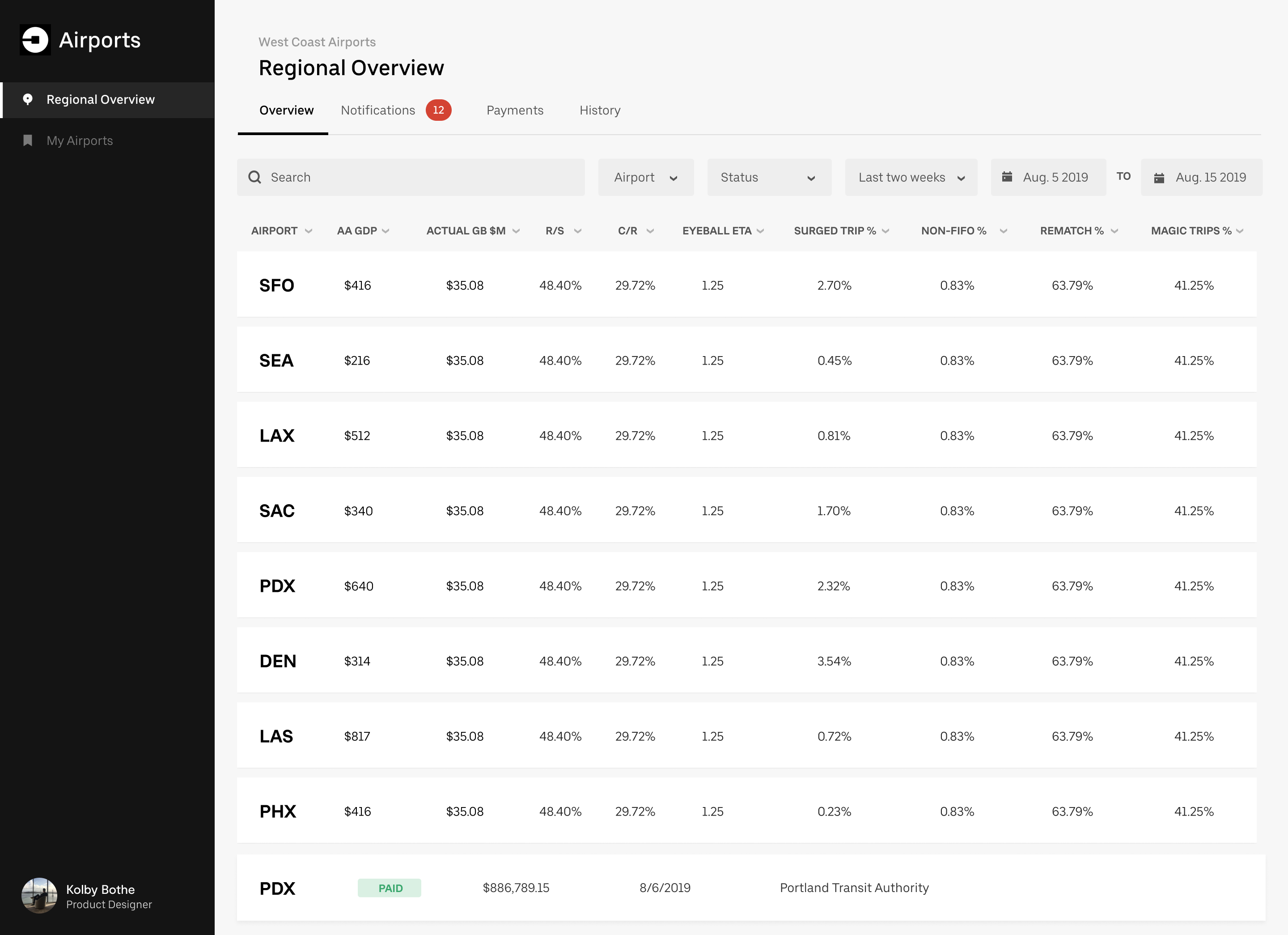Viewport: 1288px width, 935px height.
Task: Select the SEA airport row
Action: pos(746,360)
